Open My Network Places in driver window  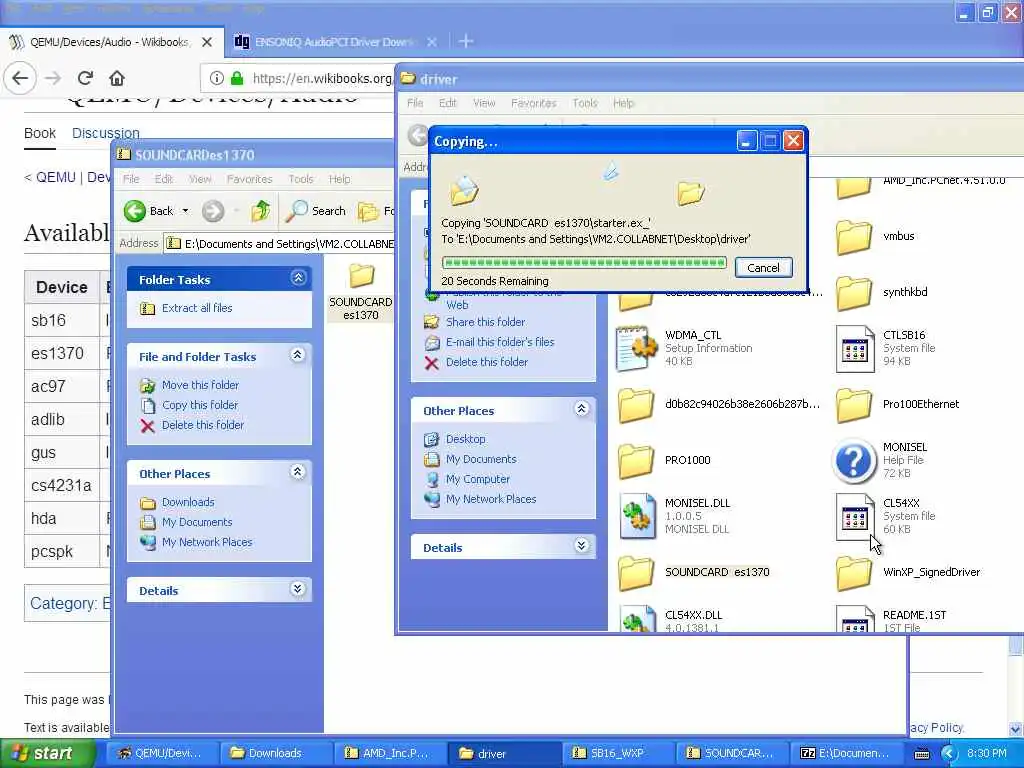(490, 499)
